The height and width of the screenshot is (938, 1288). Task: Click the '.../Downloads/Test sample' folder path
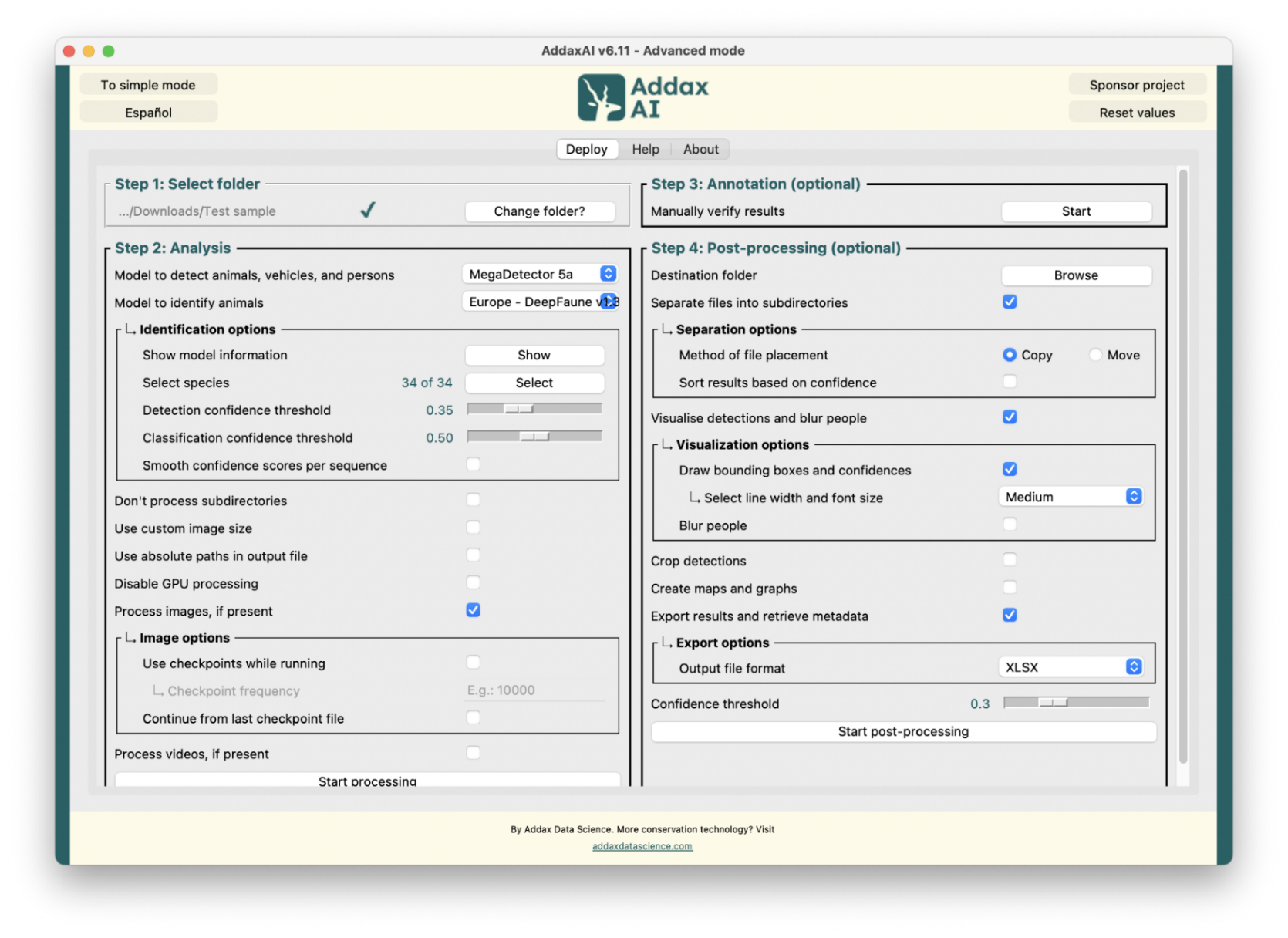click(x=197, y=211)
